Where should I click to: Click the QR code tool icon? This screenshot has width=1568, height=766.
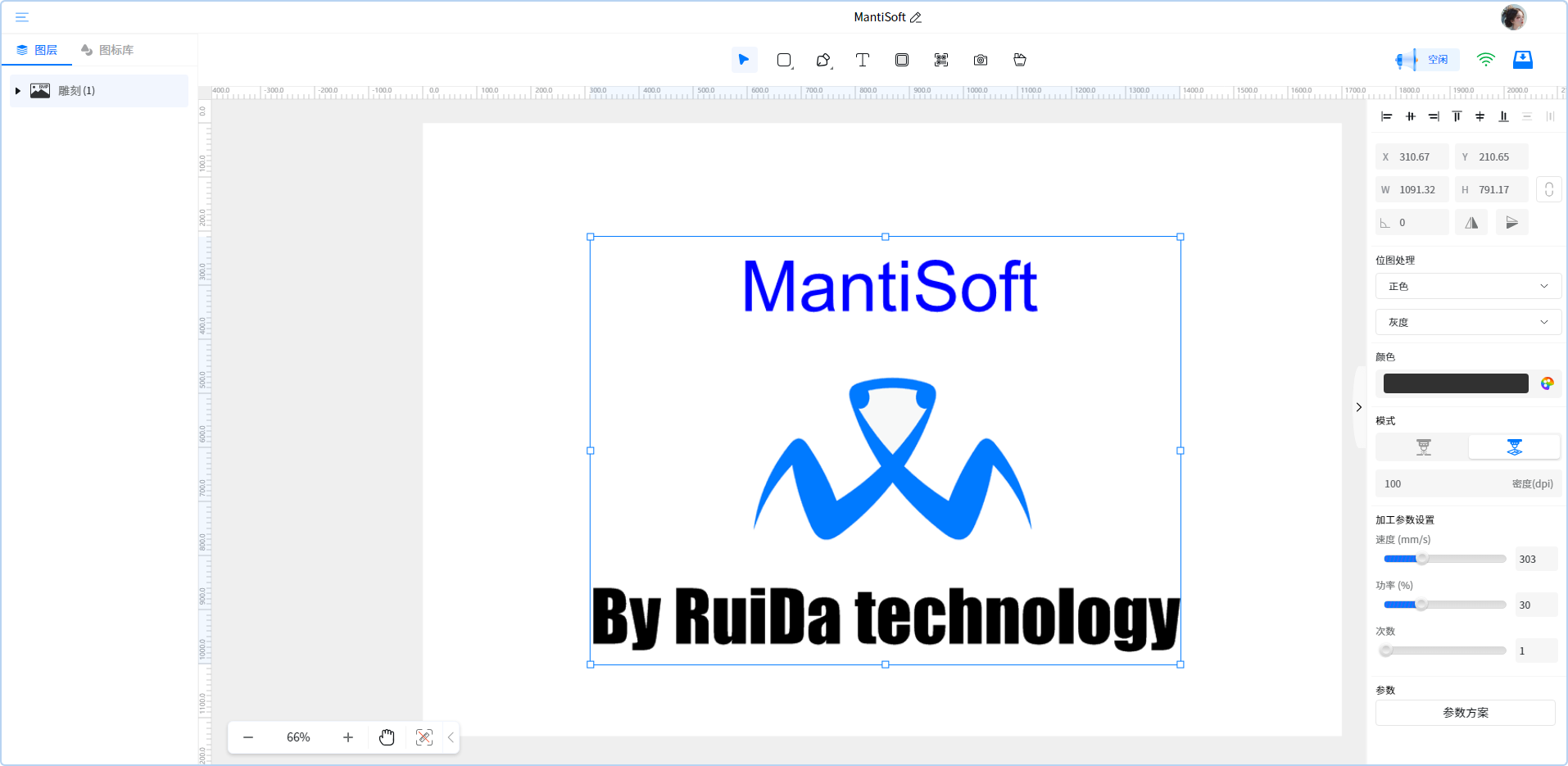pyautogui.click(x=941, y=60)
